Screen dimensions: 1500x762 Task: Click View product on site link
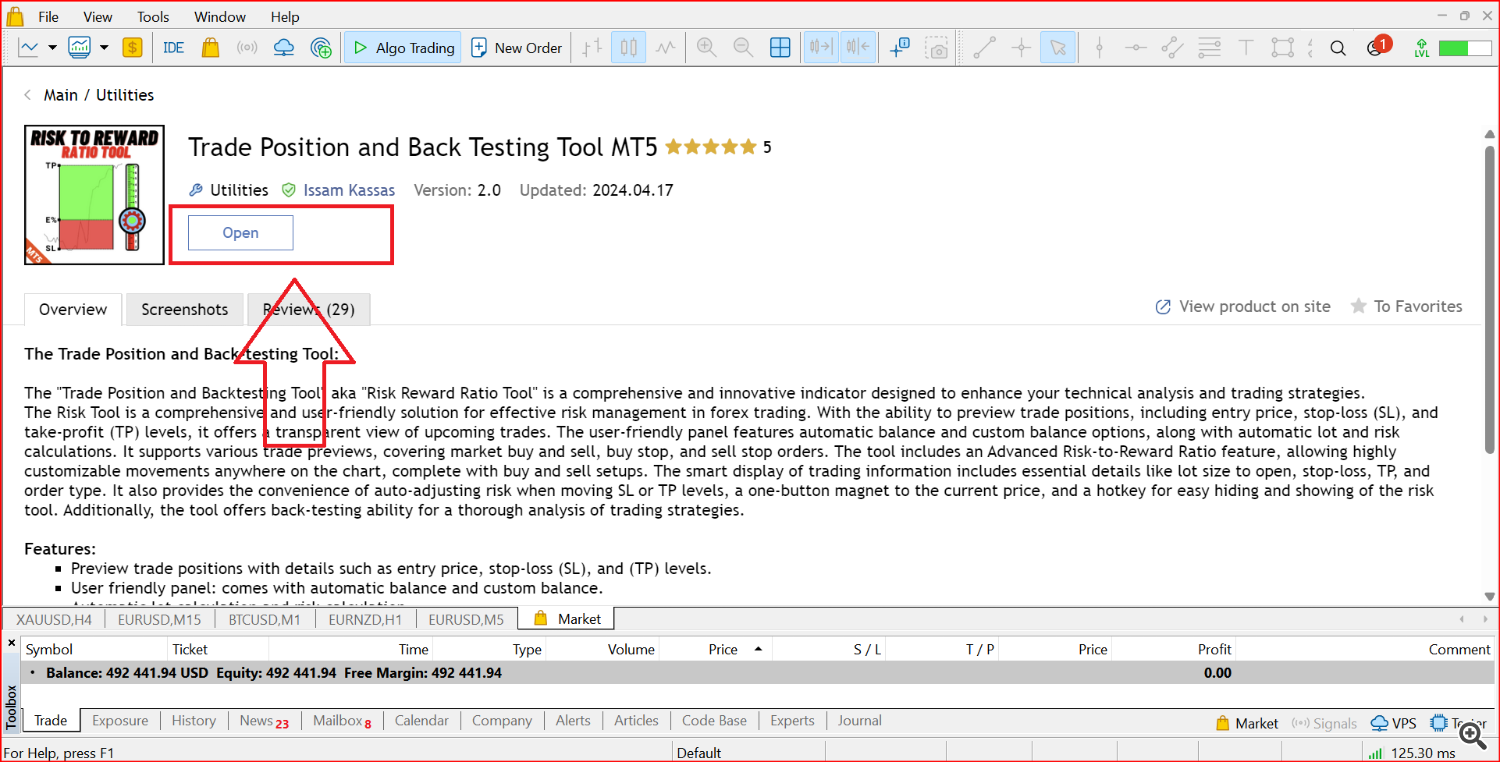pyautogui.click(x=1243, y=307)
